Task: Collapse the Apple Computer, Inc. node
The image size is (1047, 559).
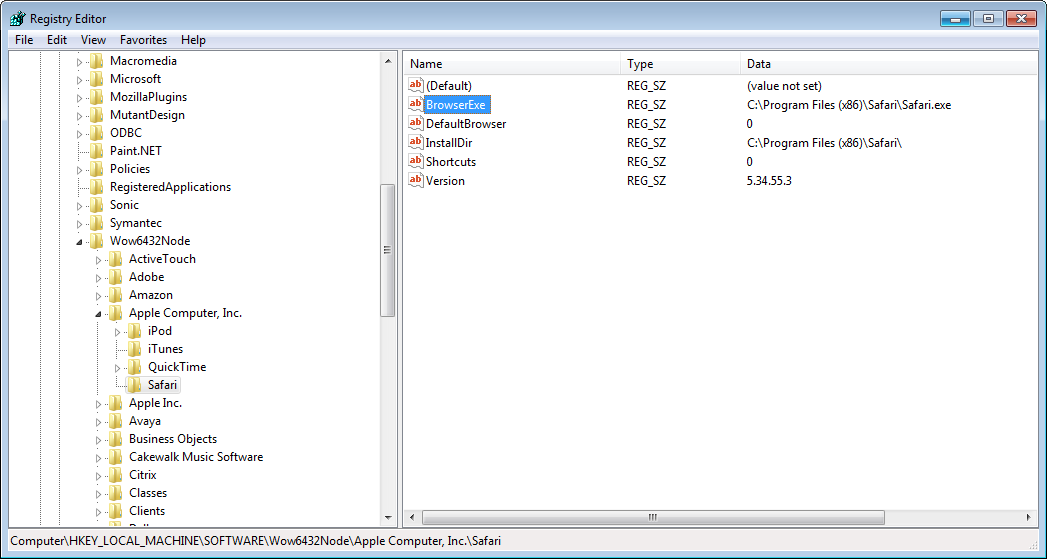Action: [x=99, y=313]
